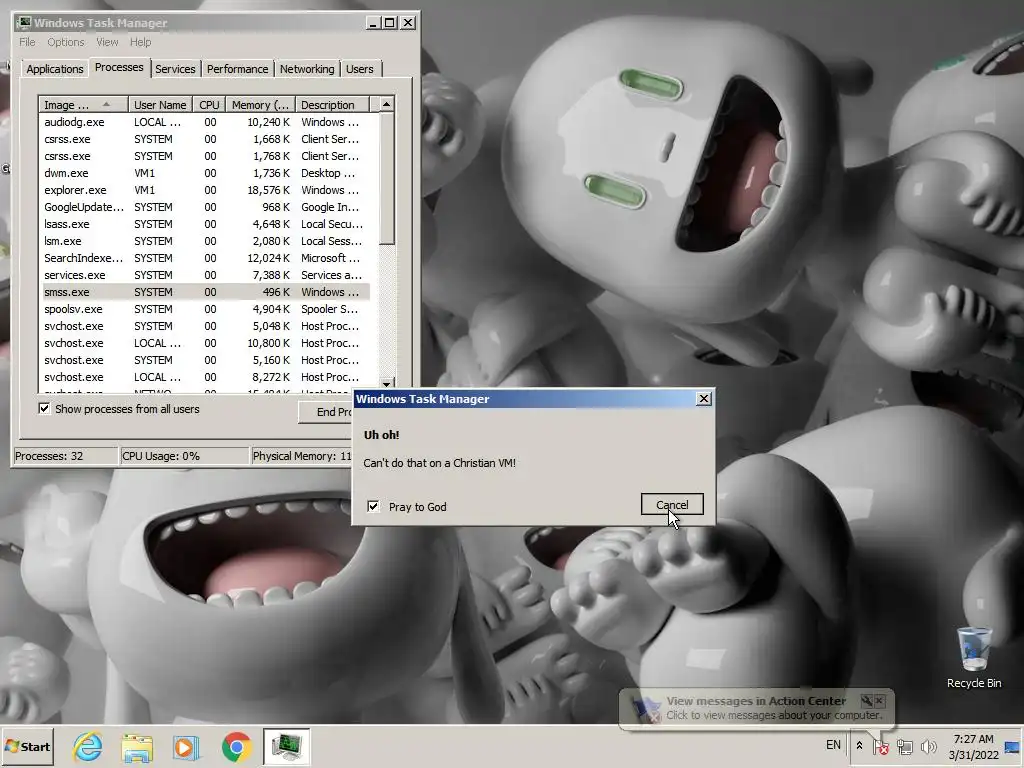The height and width of the screenshot is (768, 1024).
Task: Click the Show Desktop icon near the clock
Action: [1013, 746]
